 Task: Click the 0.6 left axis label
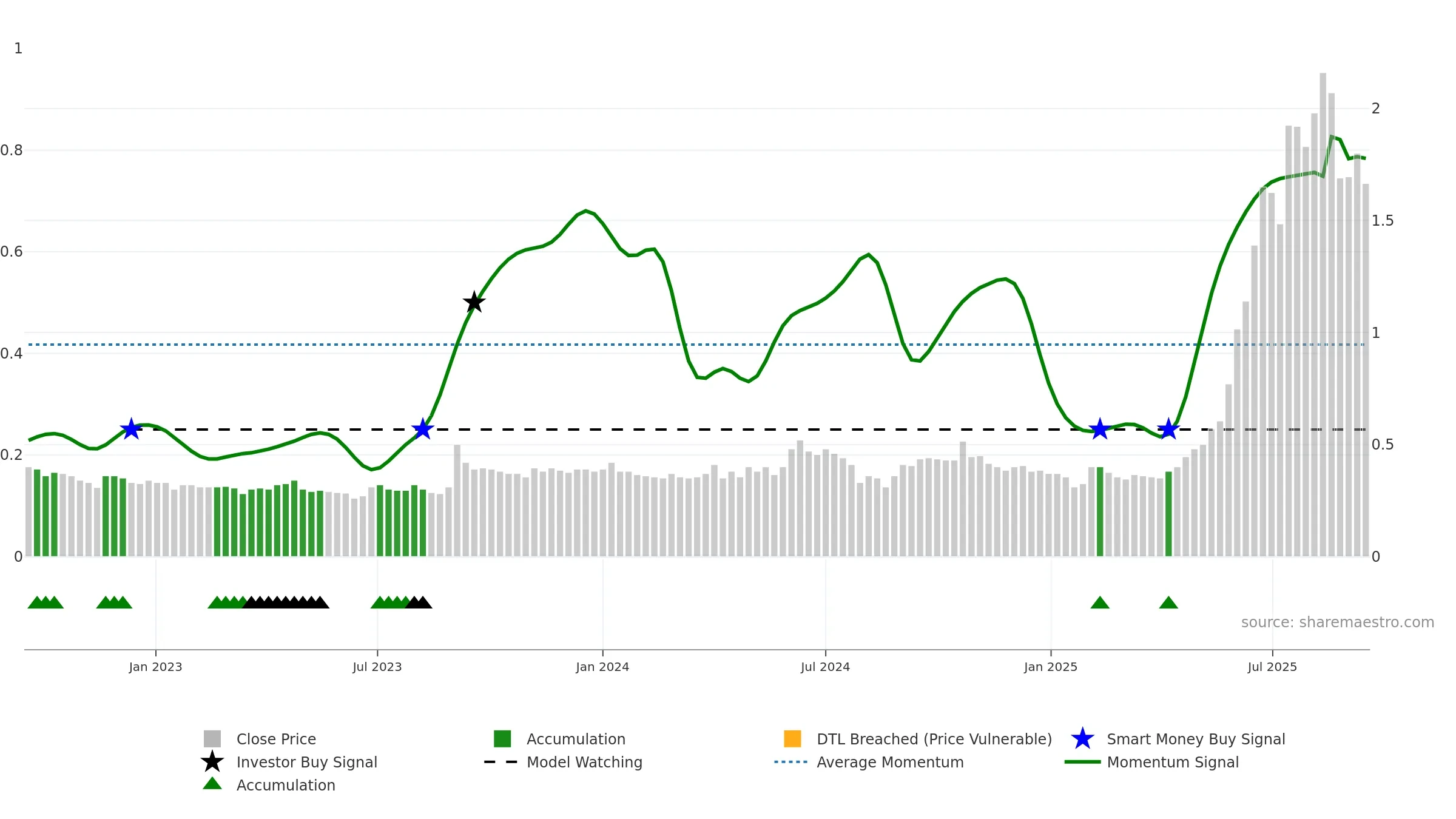tap(12, 252)
